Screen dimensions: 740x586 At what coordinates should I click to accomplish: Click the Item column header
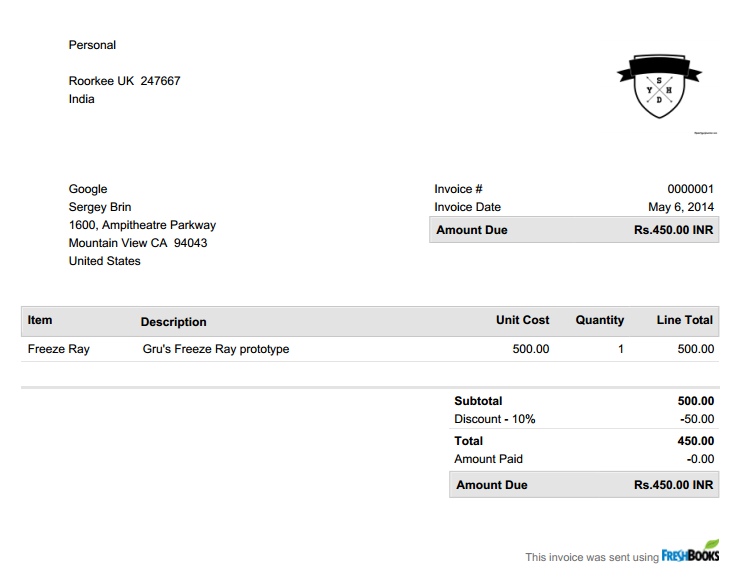click(x=40, y=320)
